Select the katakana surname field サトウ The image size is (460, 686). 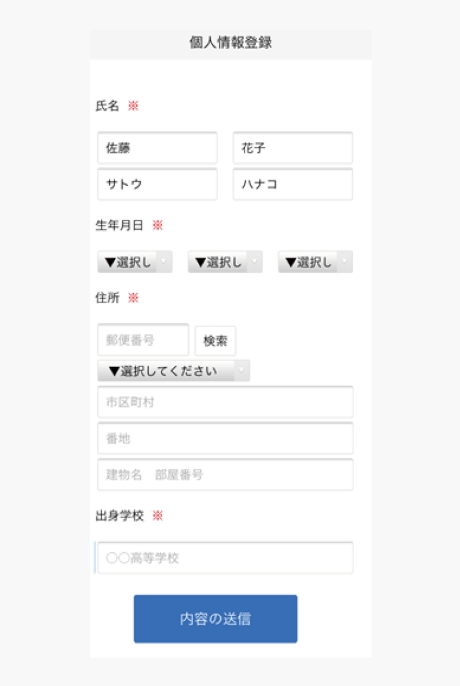point(157,184)
